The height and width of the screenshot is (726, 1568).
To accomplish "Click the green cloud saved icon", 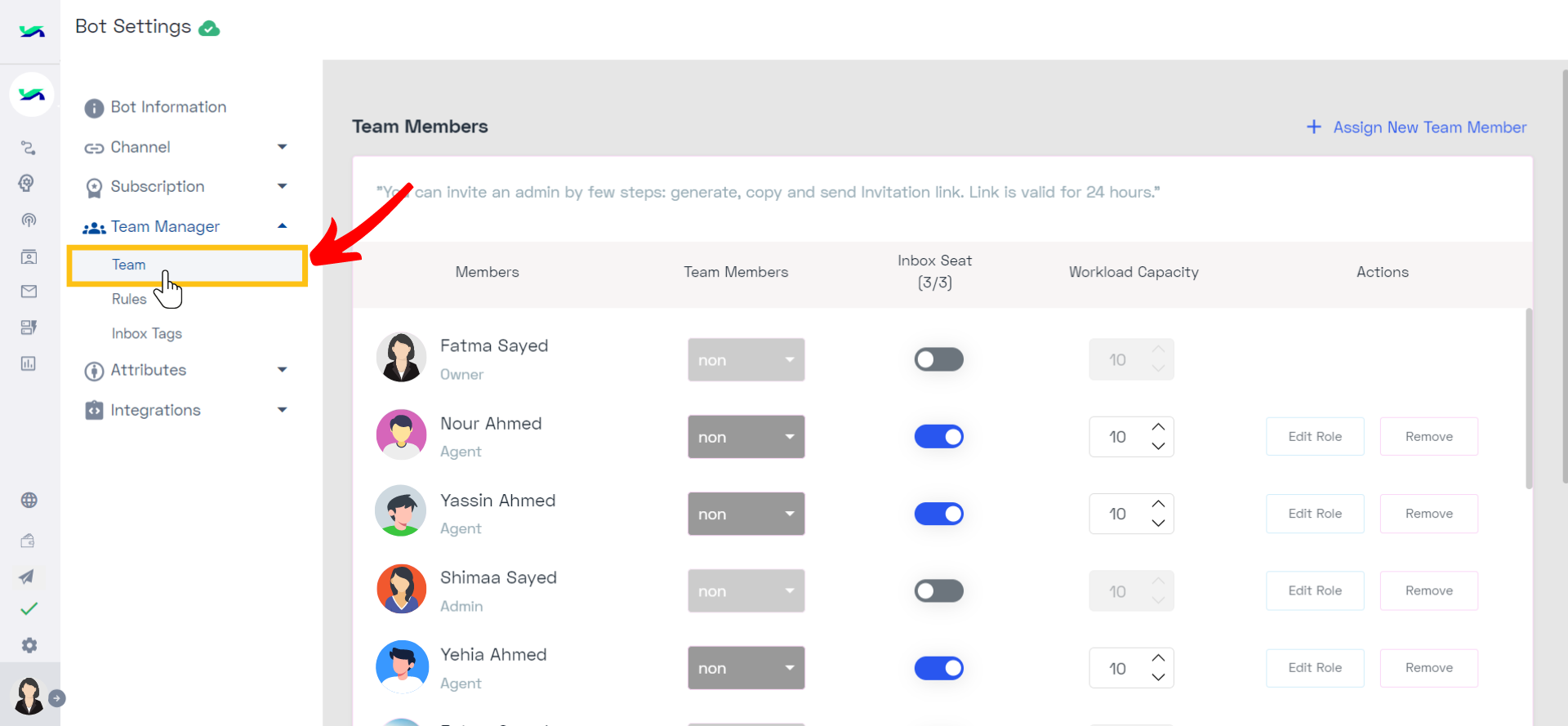I will coord(209,29).
